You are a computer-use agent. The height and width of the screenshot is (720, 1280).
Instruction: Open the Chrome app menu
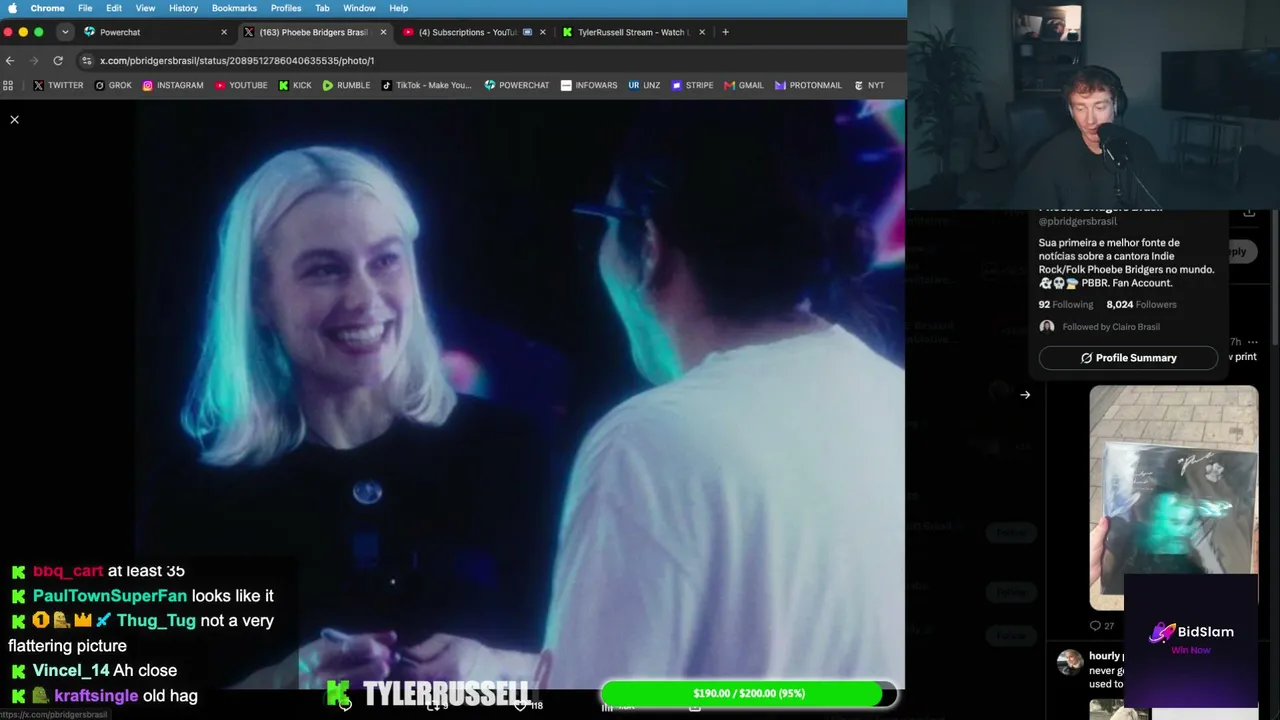click(47, 8)
